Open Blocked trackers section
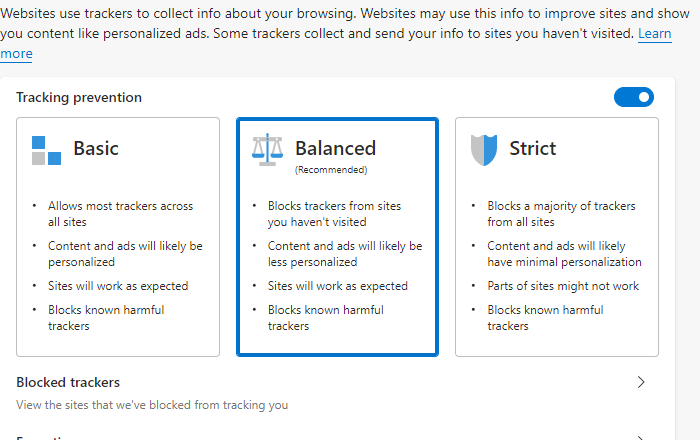 68,382
